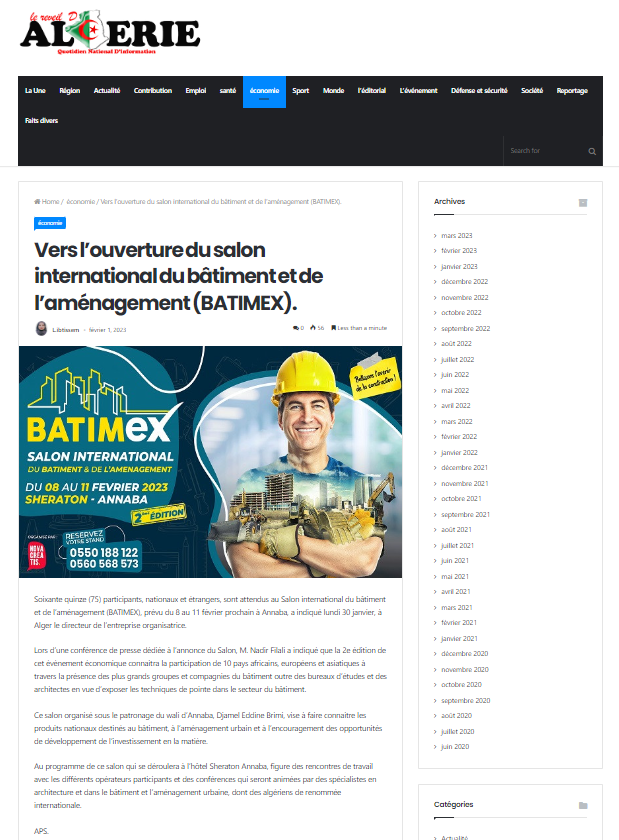Open the L'événement menu item

419,91
